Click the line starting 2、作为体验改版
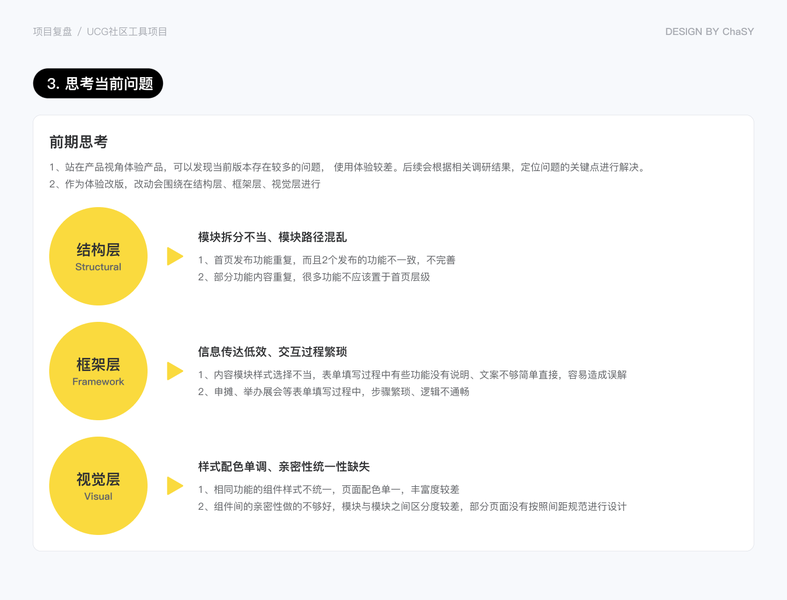The width and height of the screenshot is (787, 600). coord(185,184)
